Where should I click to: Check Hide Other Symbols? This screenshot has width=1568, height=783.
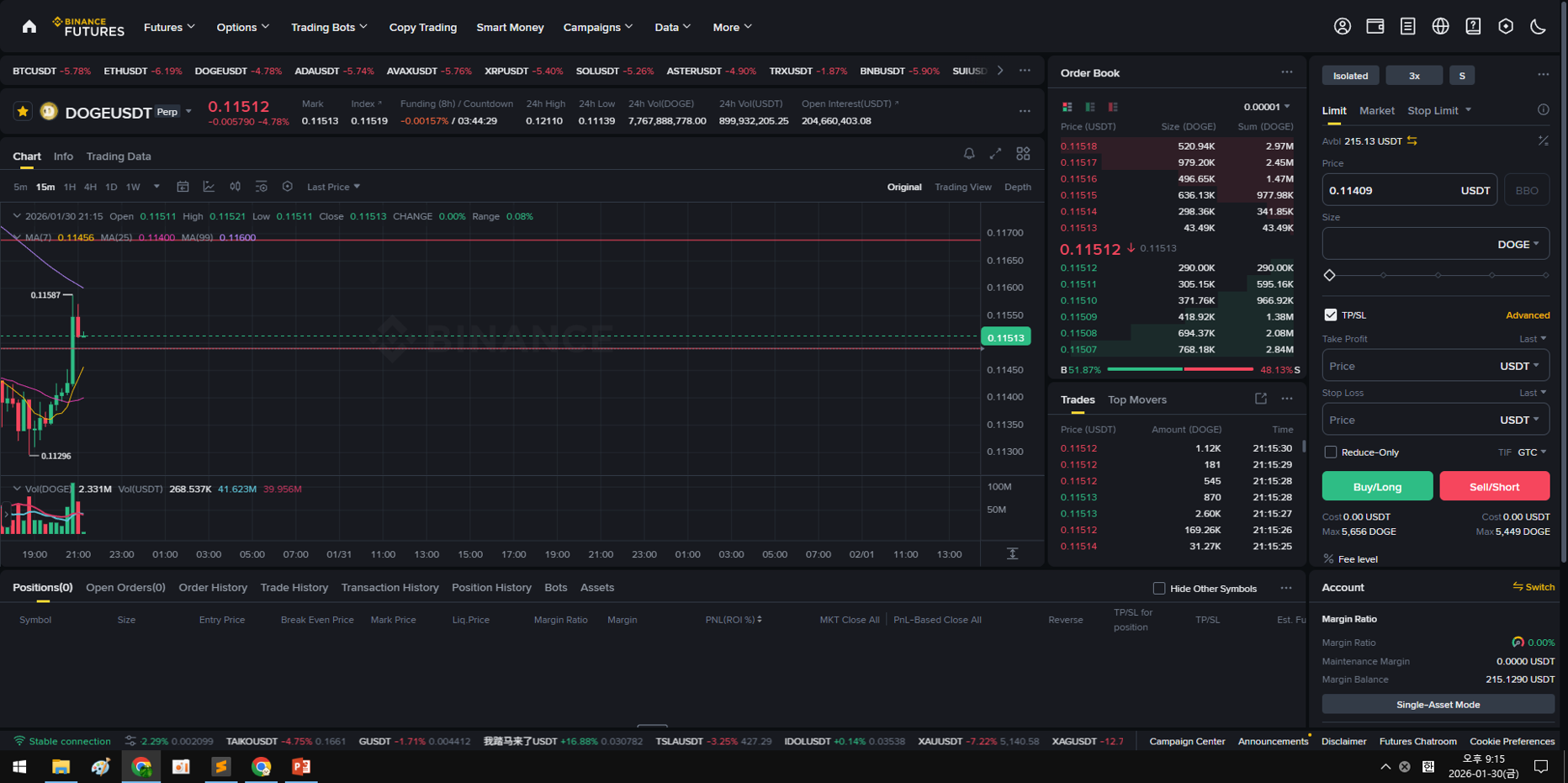click(x=1159, y=588)
